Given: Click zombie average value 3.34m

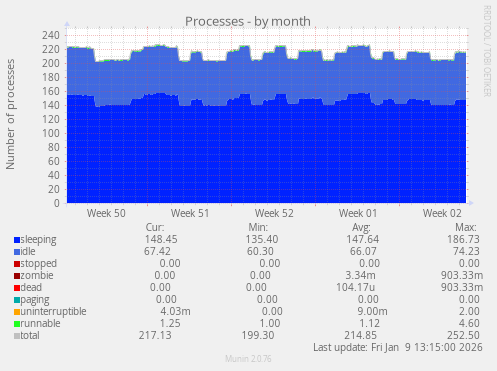Looking at the screenshot, I should click(360, 275).
